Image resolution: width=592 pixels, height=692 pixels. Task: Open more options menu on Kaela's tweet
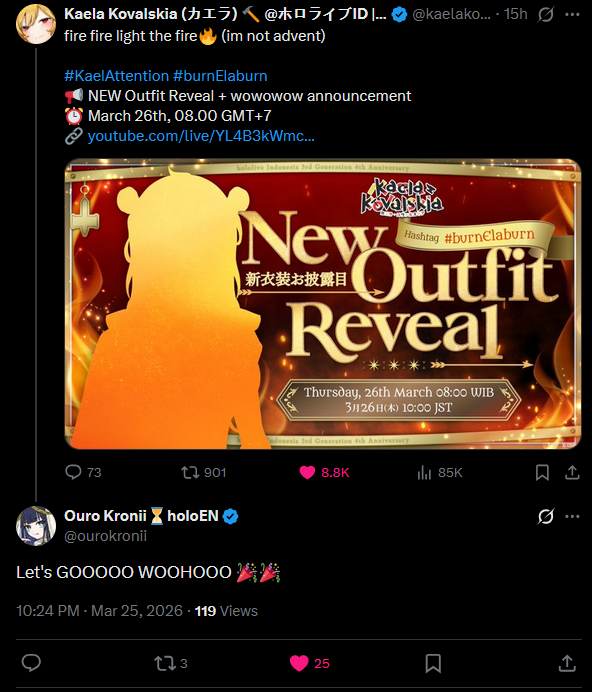(572, 15)
